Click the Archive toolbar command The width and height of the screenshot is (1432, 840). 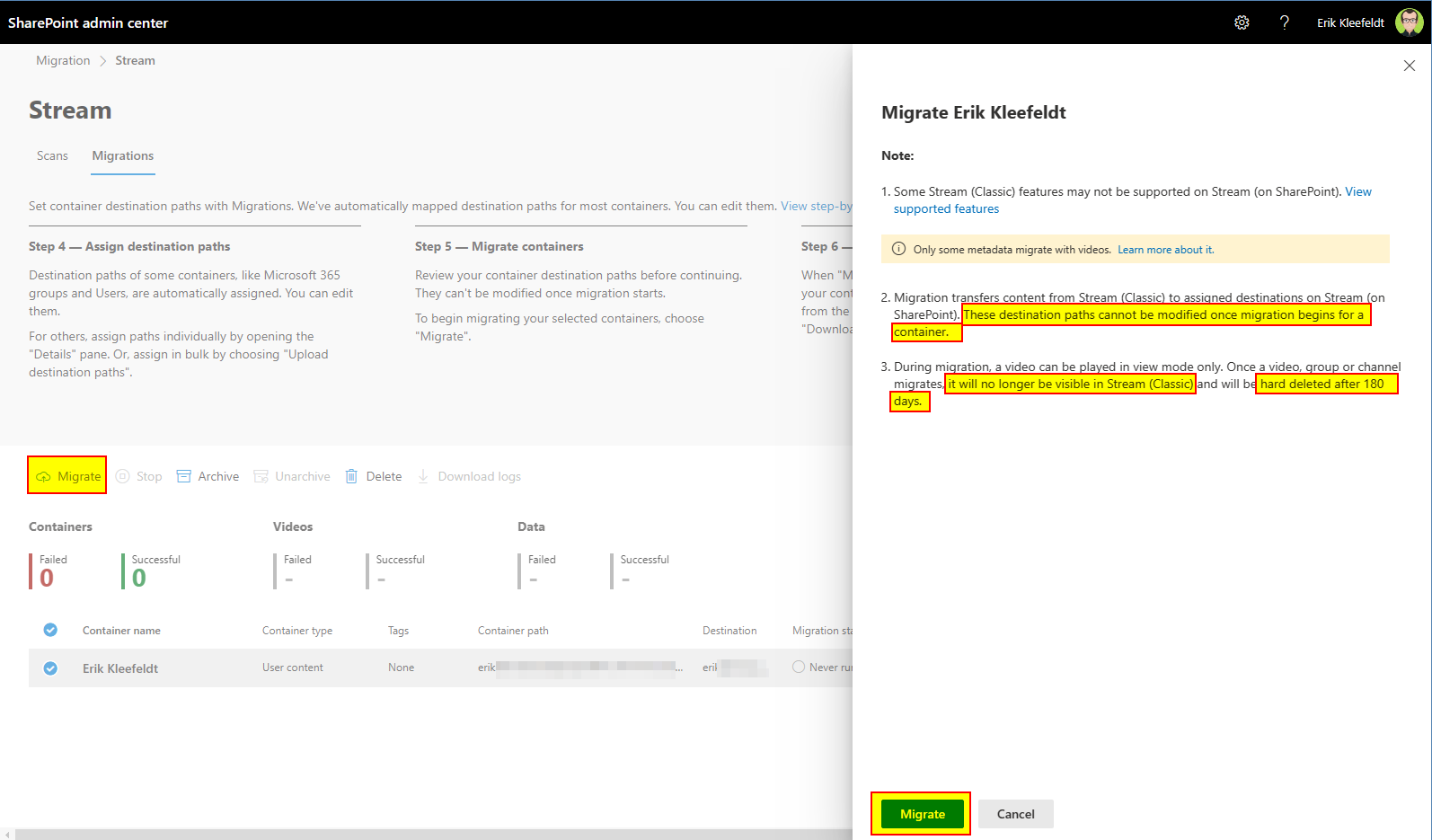(x=208, y=476)
